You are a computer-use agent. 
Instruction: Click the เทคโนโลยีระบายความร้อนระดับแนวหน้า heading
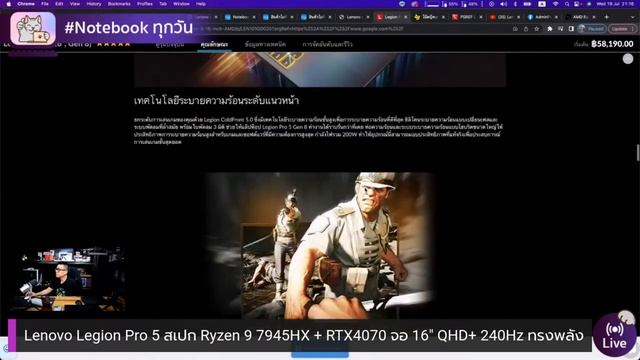click(x=216, y=100)
